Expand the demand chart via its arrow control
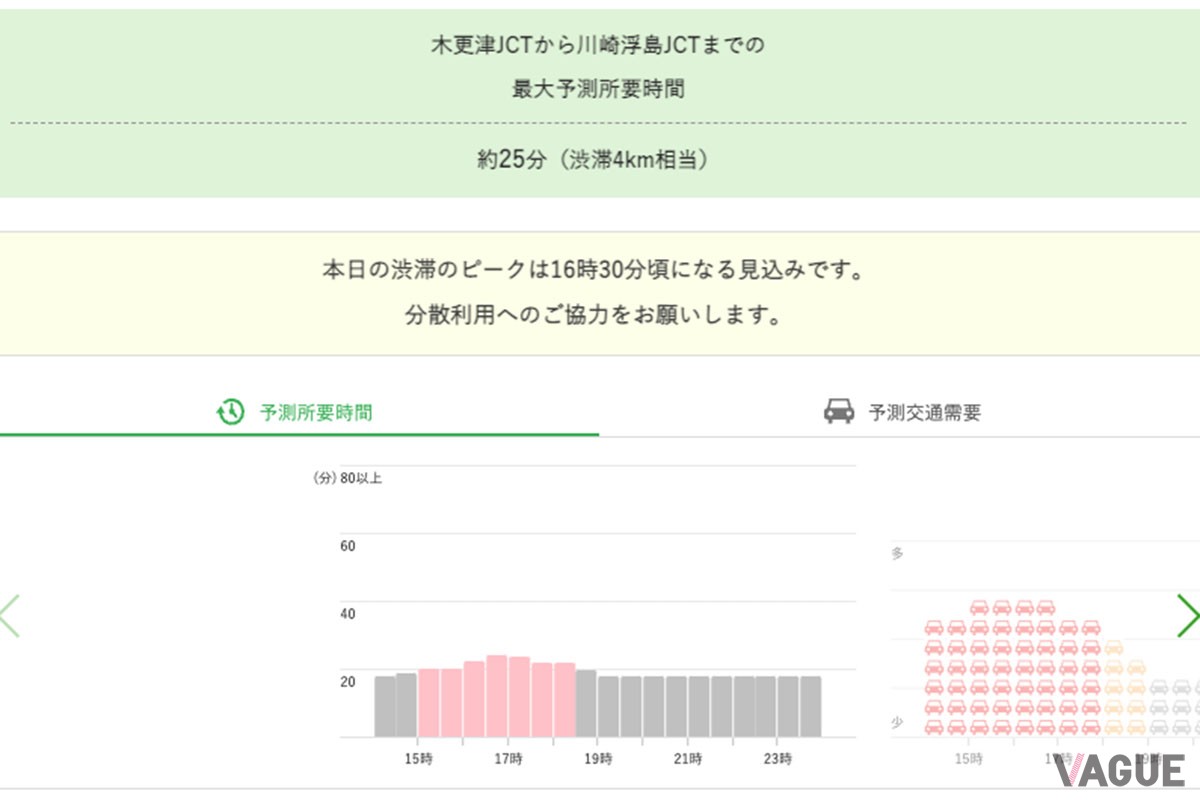 1188,617
